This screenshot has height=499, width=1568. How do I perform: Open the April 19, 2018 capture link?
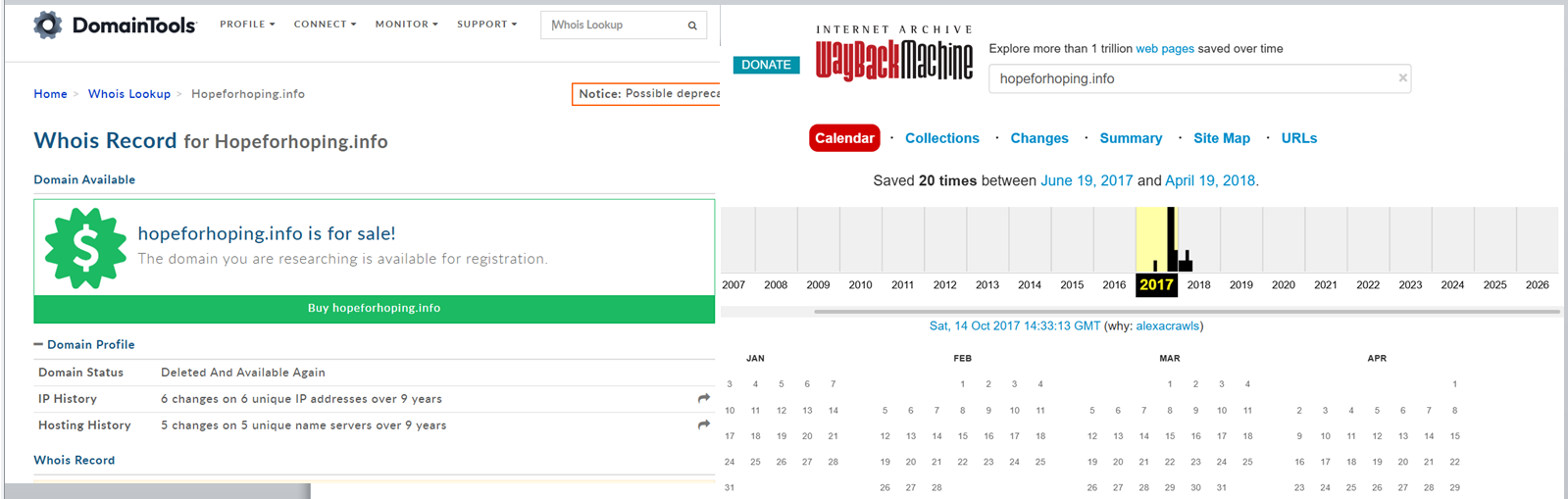point(1210,180)
